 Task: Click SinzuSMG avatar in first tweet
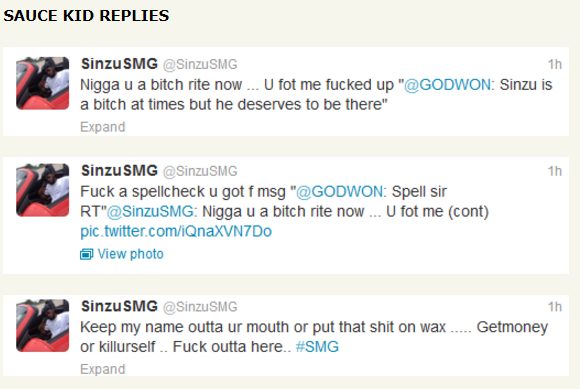point(43,83)
